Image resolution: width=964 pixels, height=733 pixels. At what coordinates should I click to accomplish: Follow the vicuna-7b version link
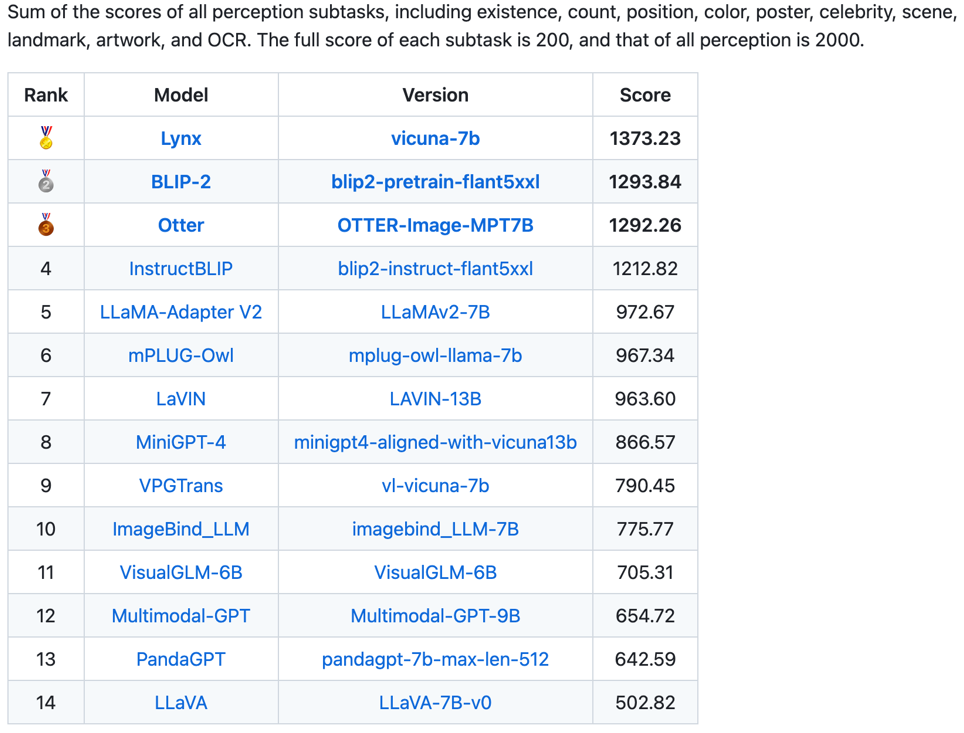click(435, 138)
